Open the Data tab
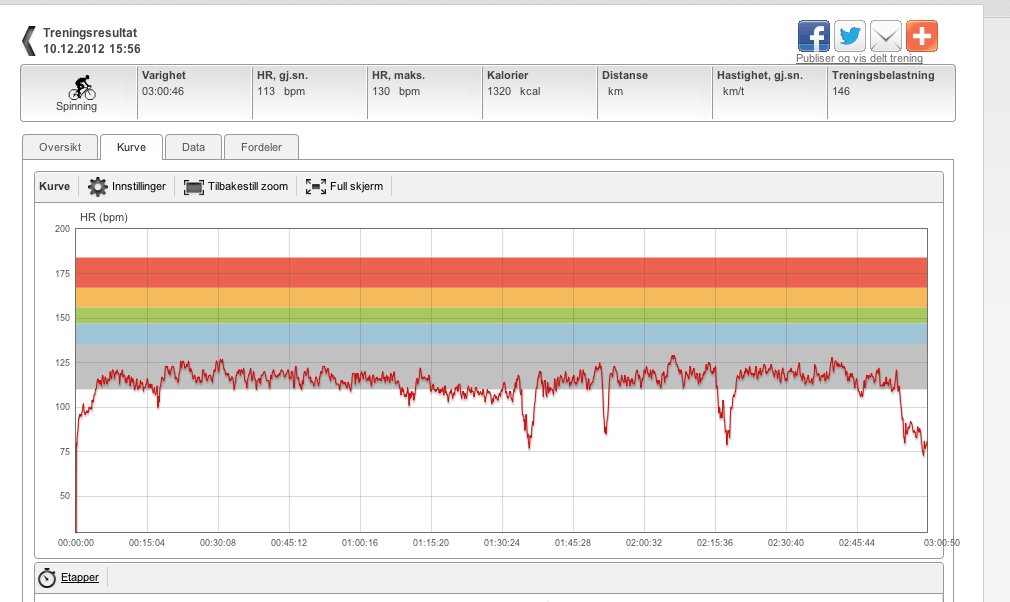1010x602 pixels. (x=193, y=147)
